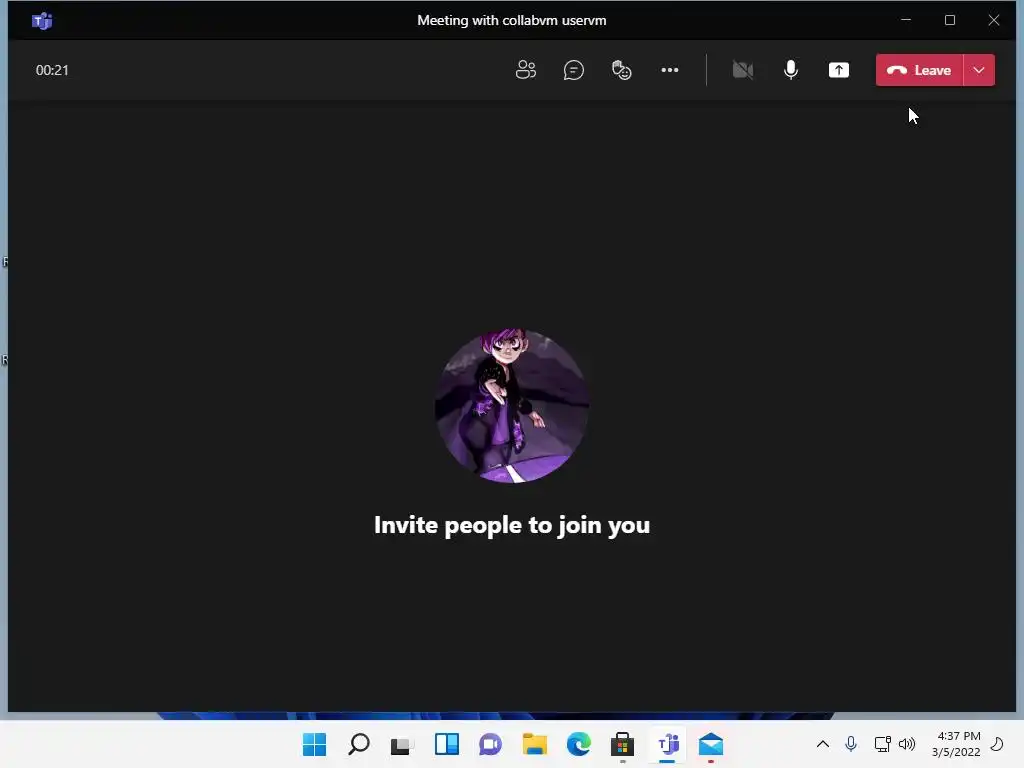Open the participants panel icon
The height and width of the screenshot is (768, 1024).
[x=526, y=70]
